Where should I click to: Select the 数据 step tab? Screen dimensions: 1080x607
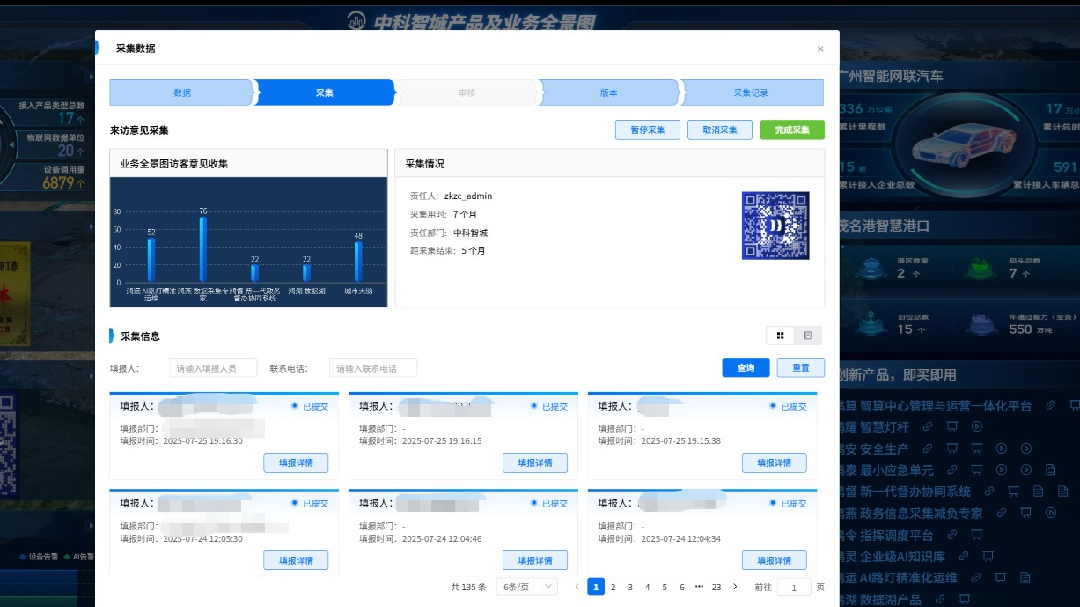181,92
